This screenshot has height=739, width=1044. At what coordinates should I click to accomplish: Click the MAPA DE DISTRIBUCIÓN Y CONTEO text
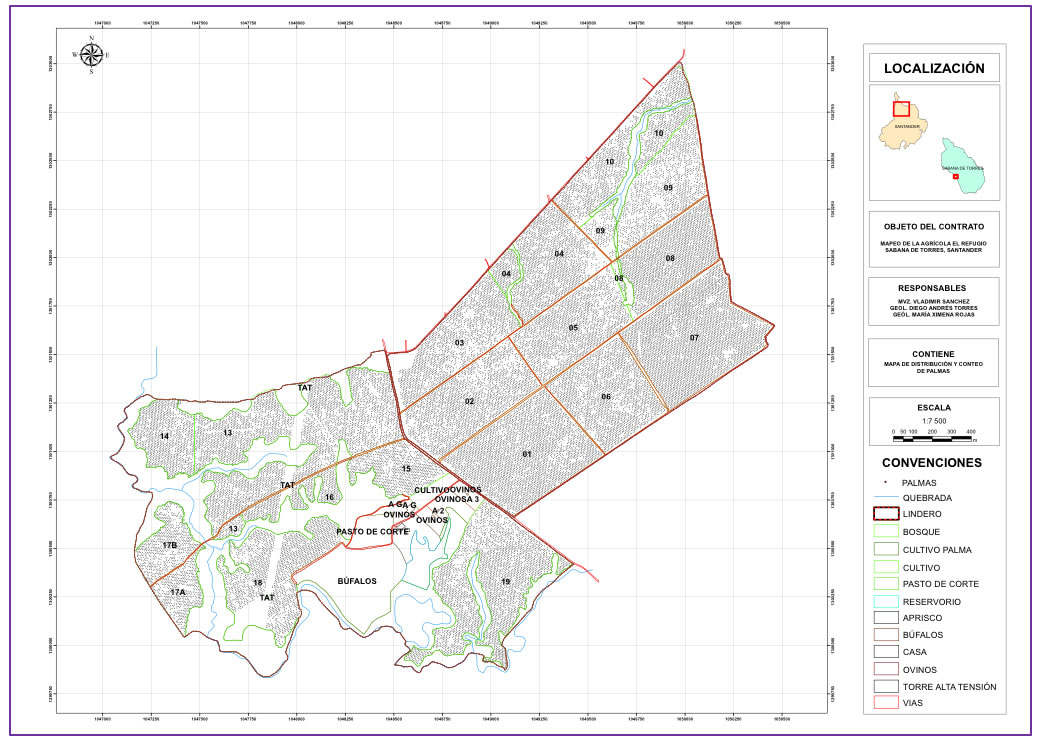coord(933,364)
